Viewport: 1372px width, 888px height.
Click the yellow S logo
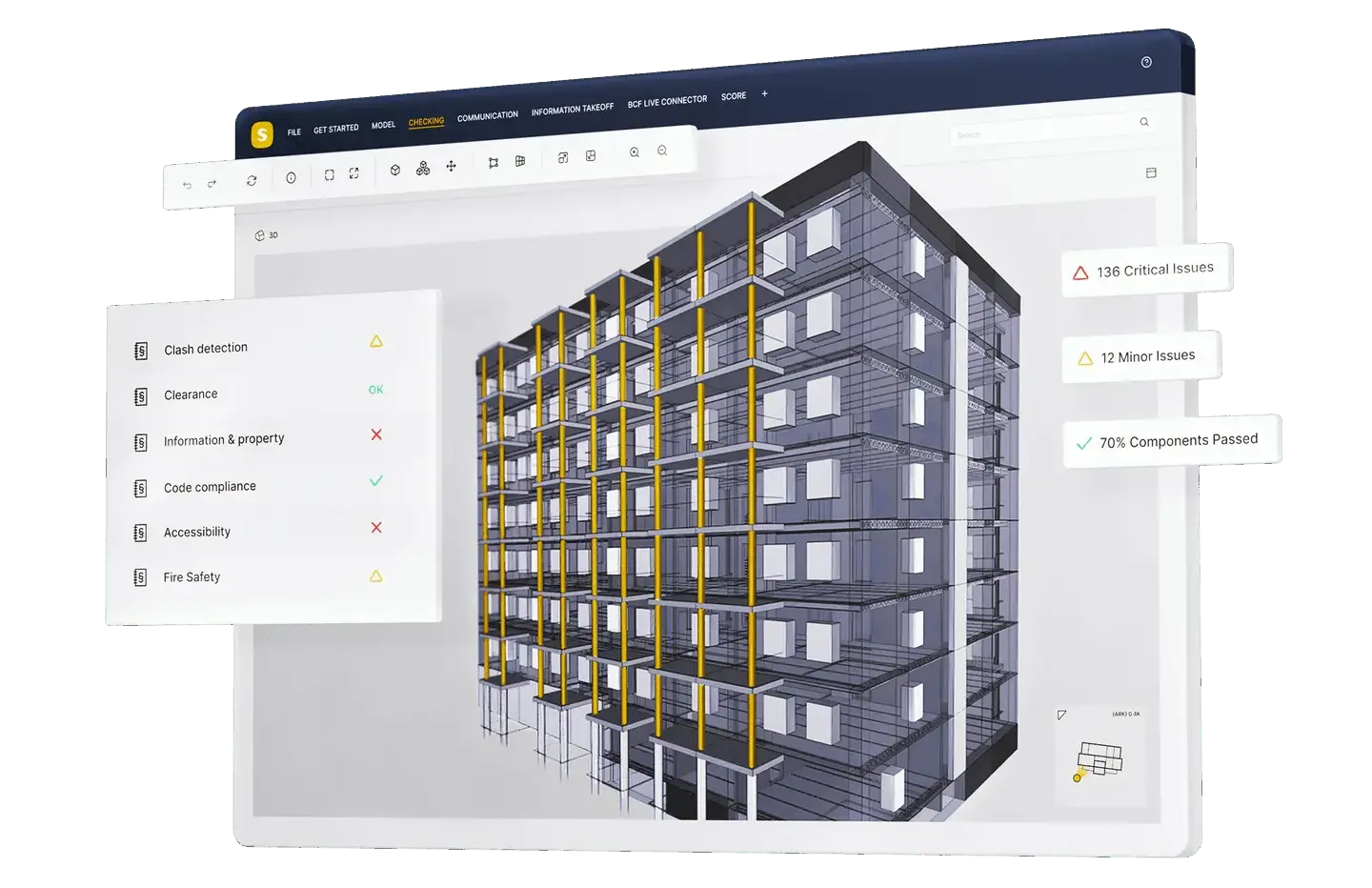(x=262, y=135)
